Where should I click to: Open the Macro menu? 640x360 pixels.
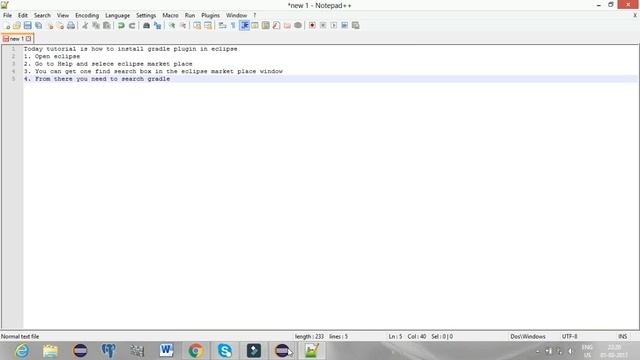click(170, 16)
